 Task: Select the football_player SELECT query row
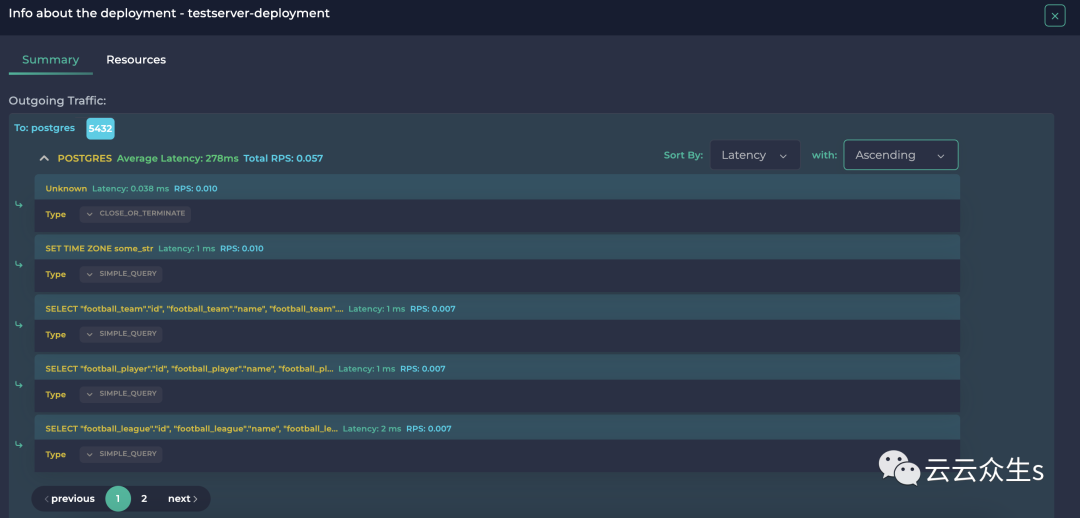click(x=497, y=369)
